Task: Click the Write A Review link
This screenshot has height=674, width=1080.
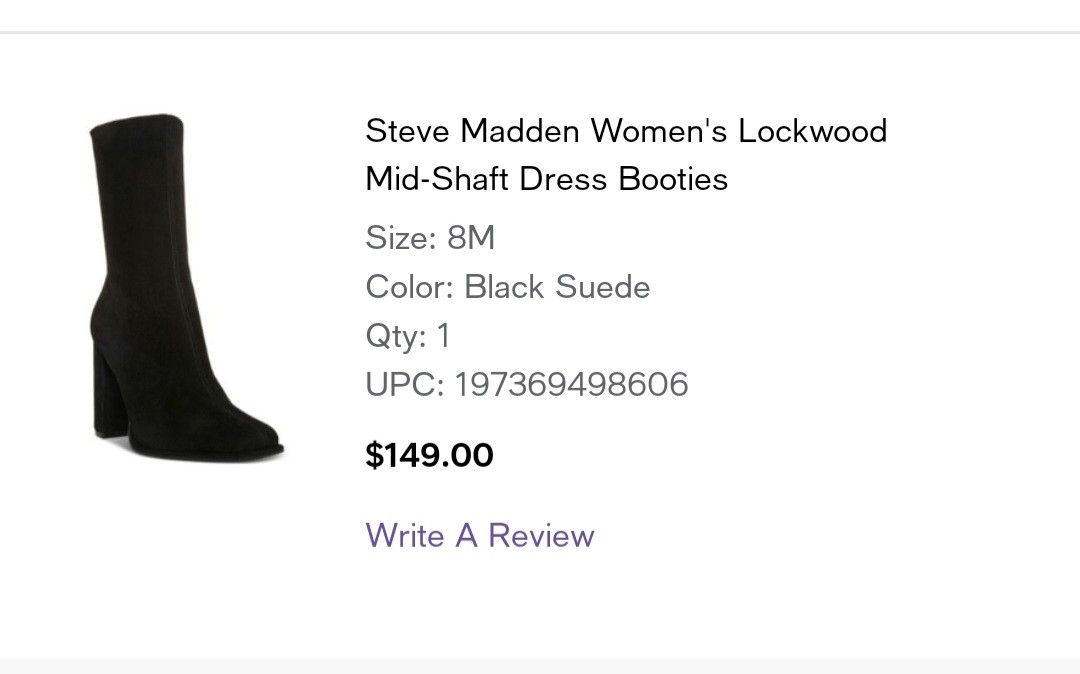Action: [x=480, y=535]
